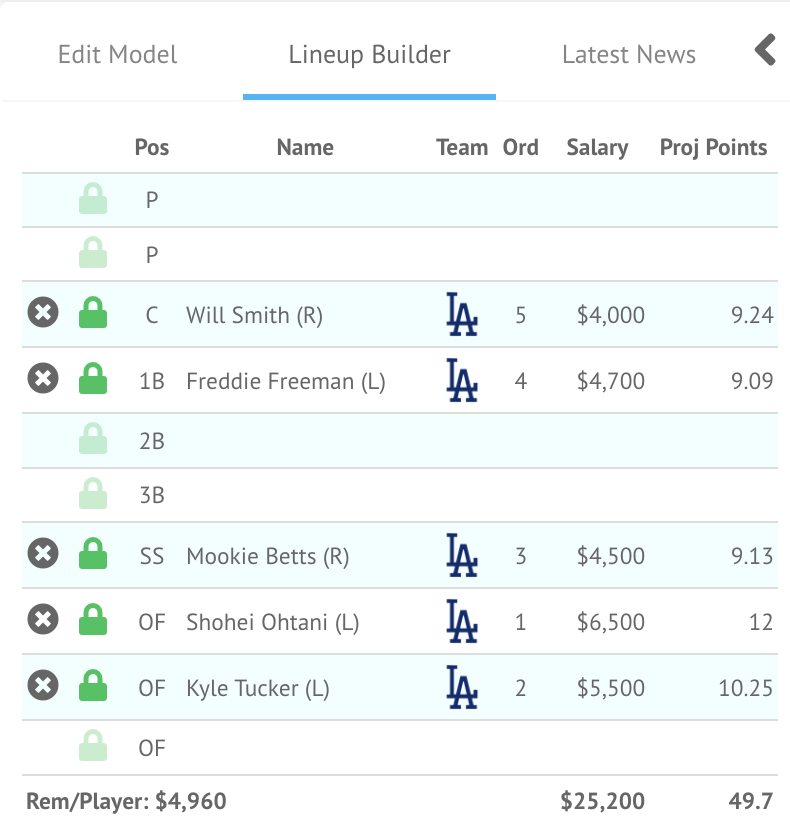The height and width of the screenshot is (836, 790).
Task: Click the Name column header
Action: pos(305,148)
